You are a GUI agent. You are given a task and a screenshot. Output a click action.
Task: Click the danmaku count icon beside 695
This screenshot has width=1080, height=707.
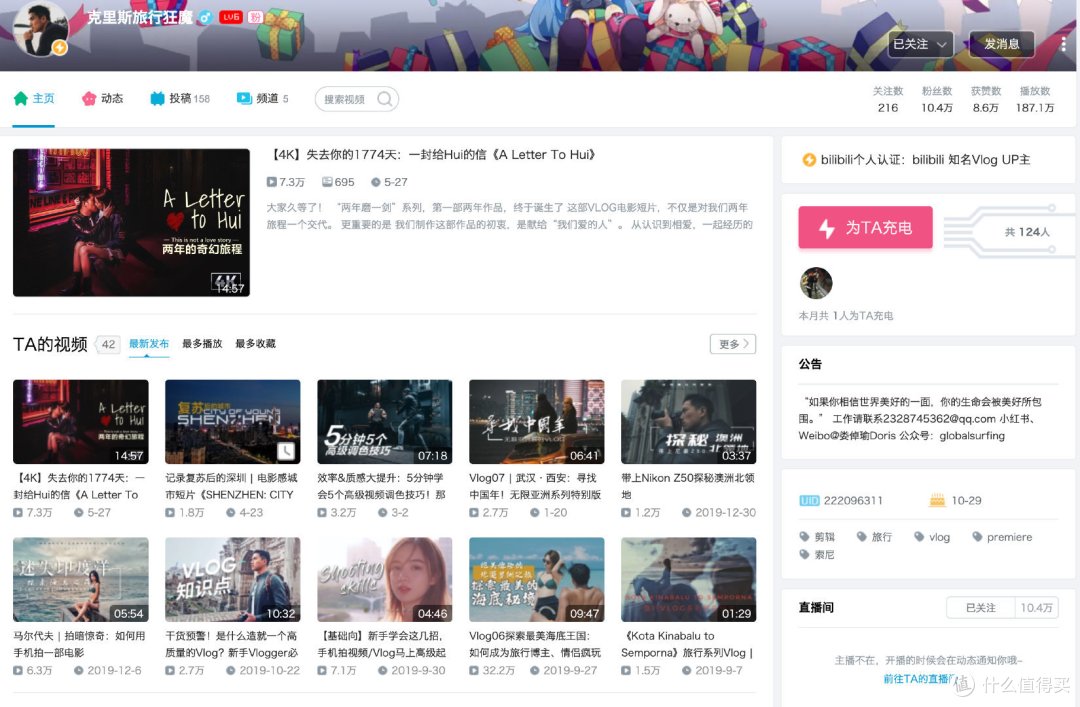click(327, 182)
